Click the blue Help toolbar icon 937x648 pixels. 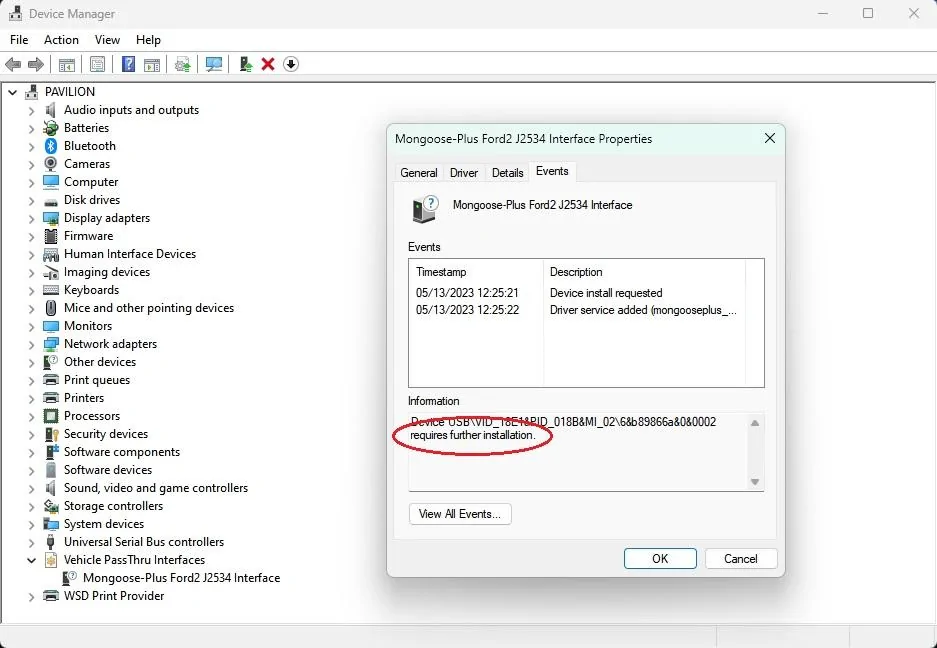pos(128,64)
